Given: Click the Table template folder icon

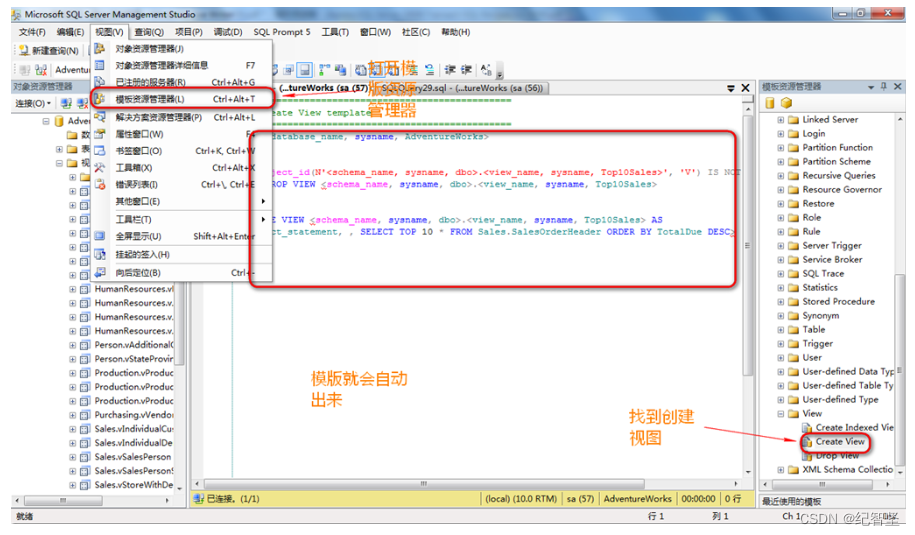Looking at the screenshot, I should click(x=794, y=330).
